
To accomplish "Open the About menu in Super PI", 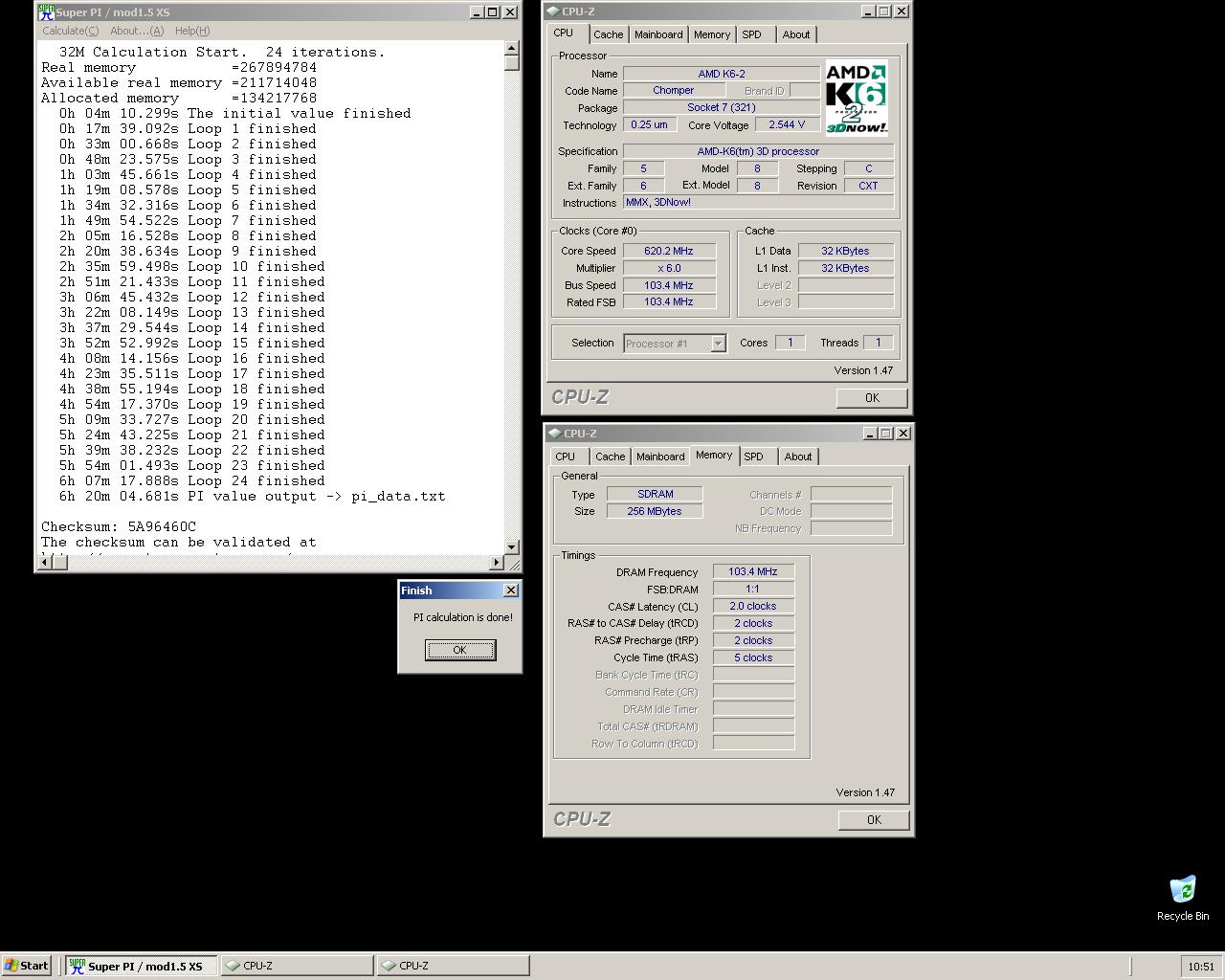I will coord(137,31).
